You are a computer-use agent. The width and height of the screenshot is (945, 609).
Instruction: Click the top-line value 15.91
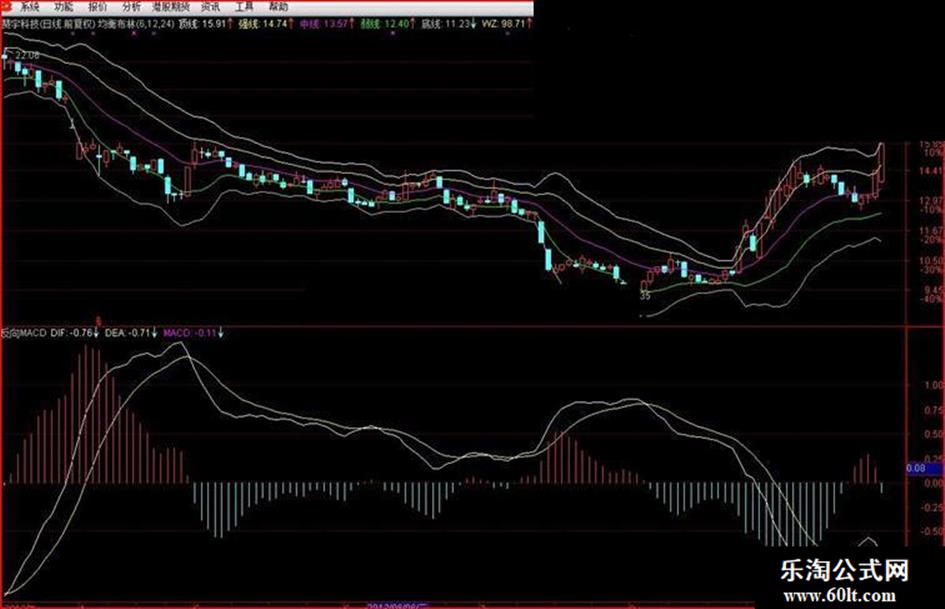click(214, 24)
